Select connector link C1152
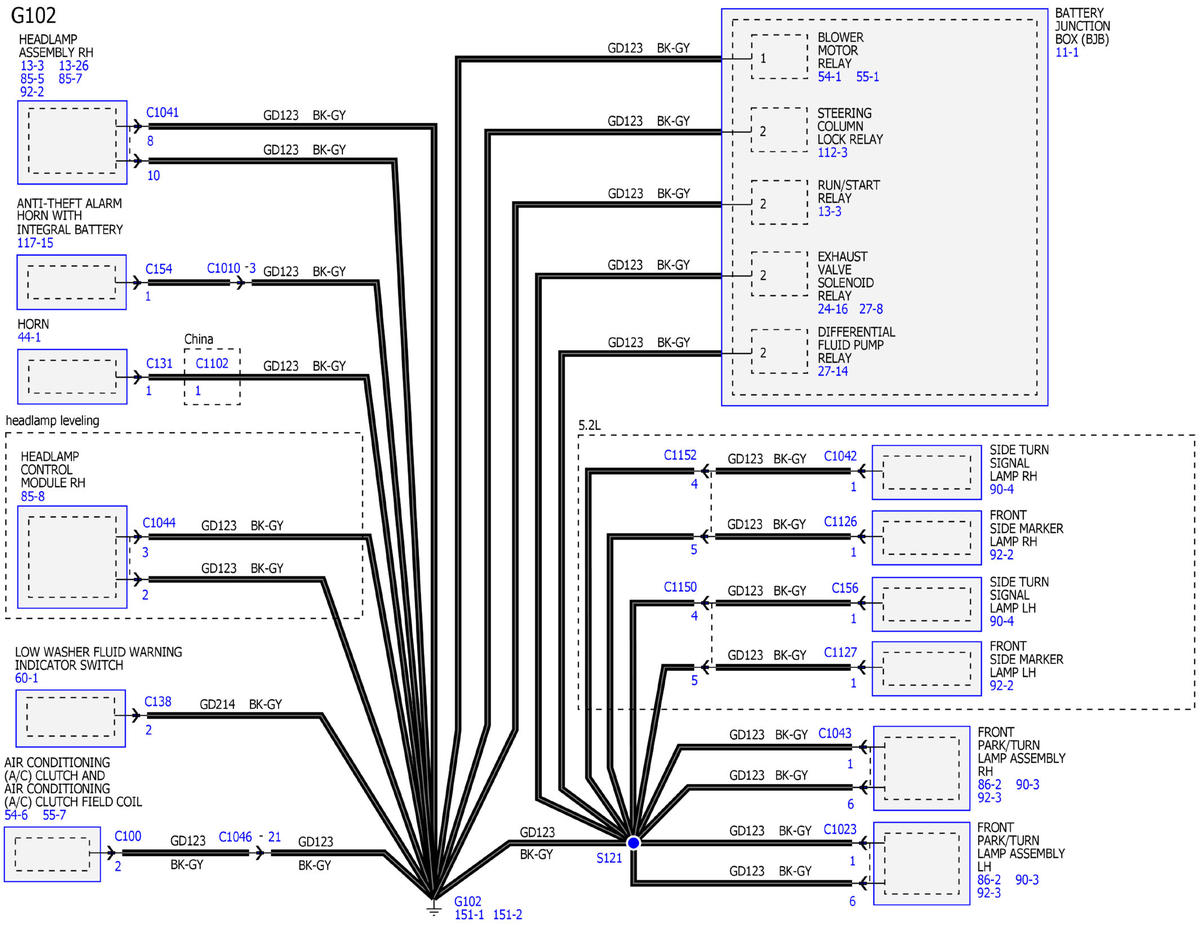Viewport: 1200px width, 927px height. point(680,455)
